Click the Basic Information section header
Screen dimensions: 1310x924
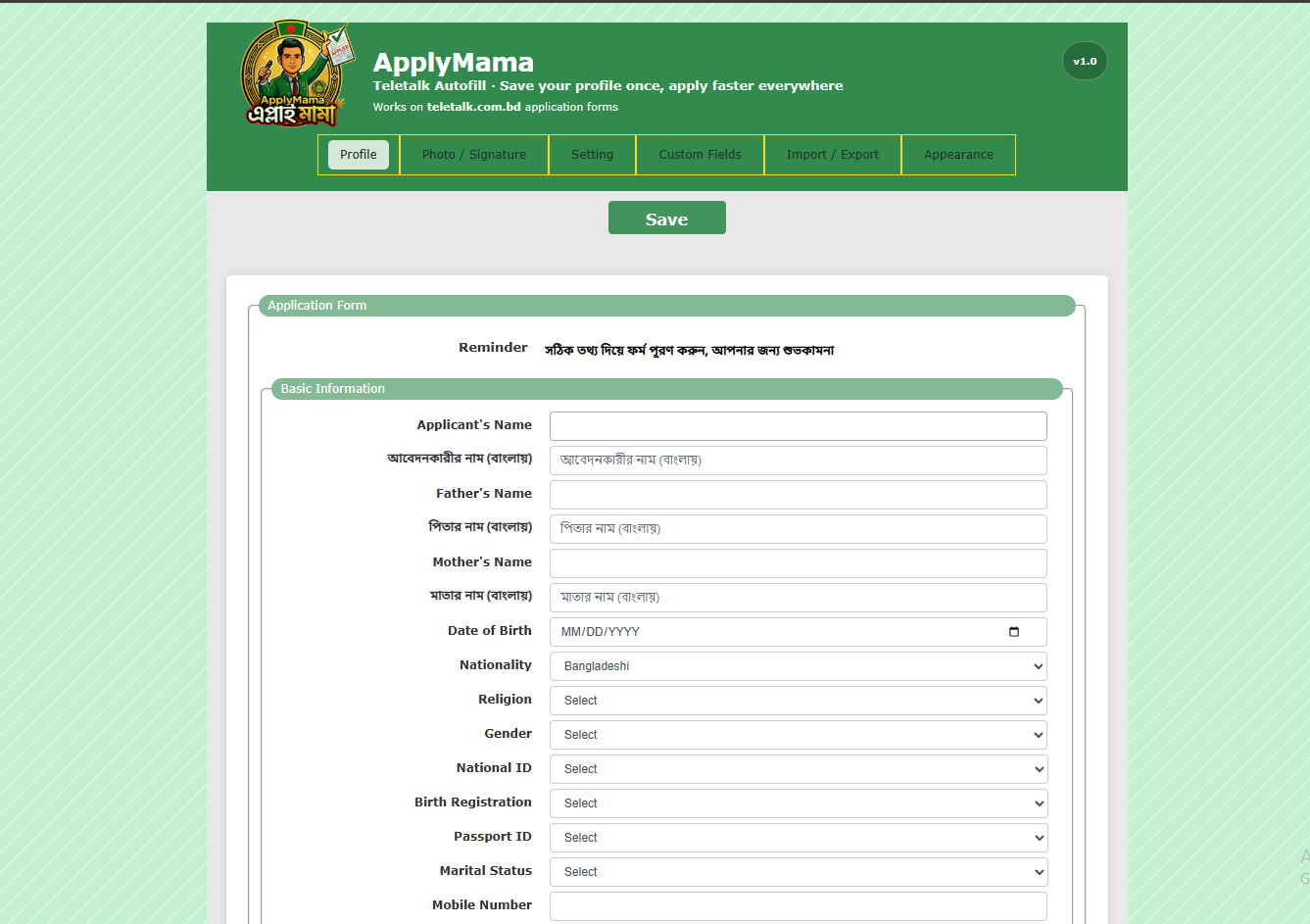667,389
